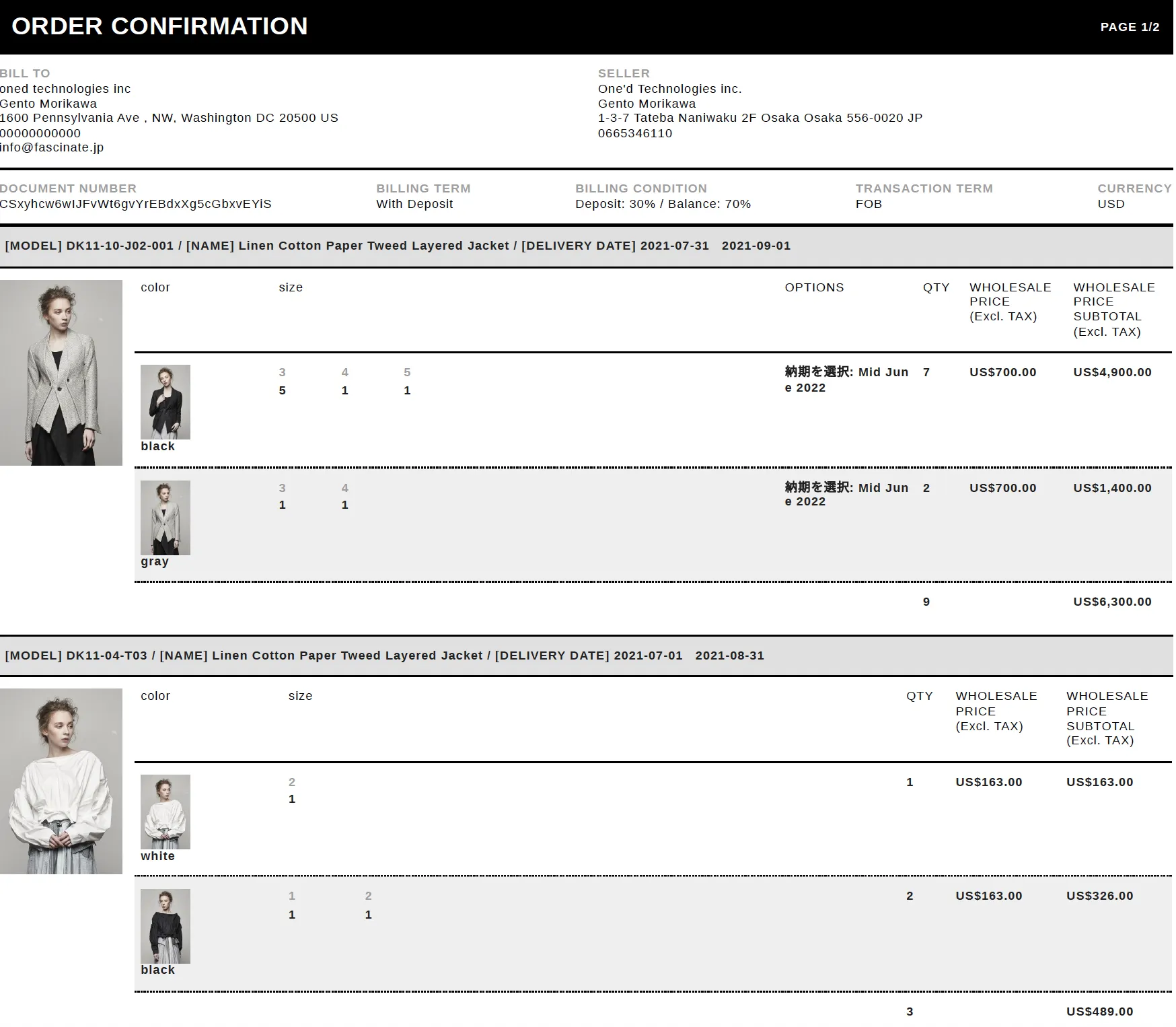Click the US$489.00 blouse total
This screenshot has height=1027, width=1176.
(x=1100, y=1012)
